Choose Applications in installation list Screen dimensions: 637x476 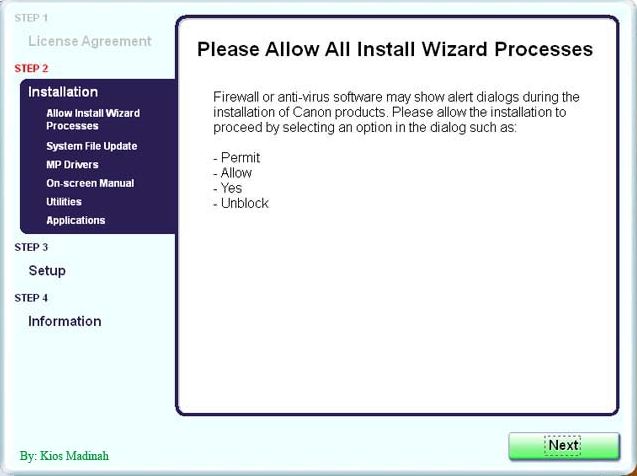click(76, 220)
